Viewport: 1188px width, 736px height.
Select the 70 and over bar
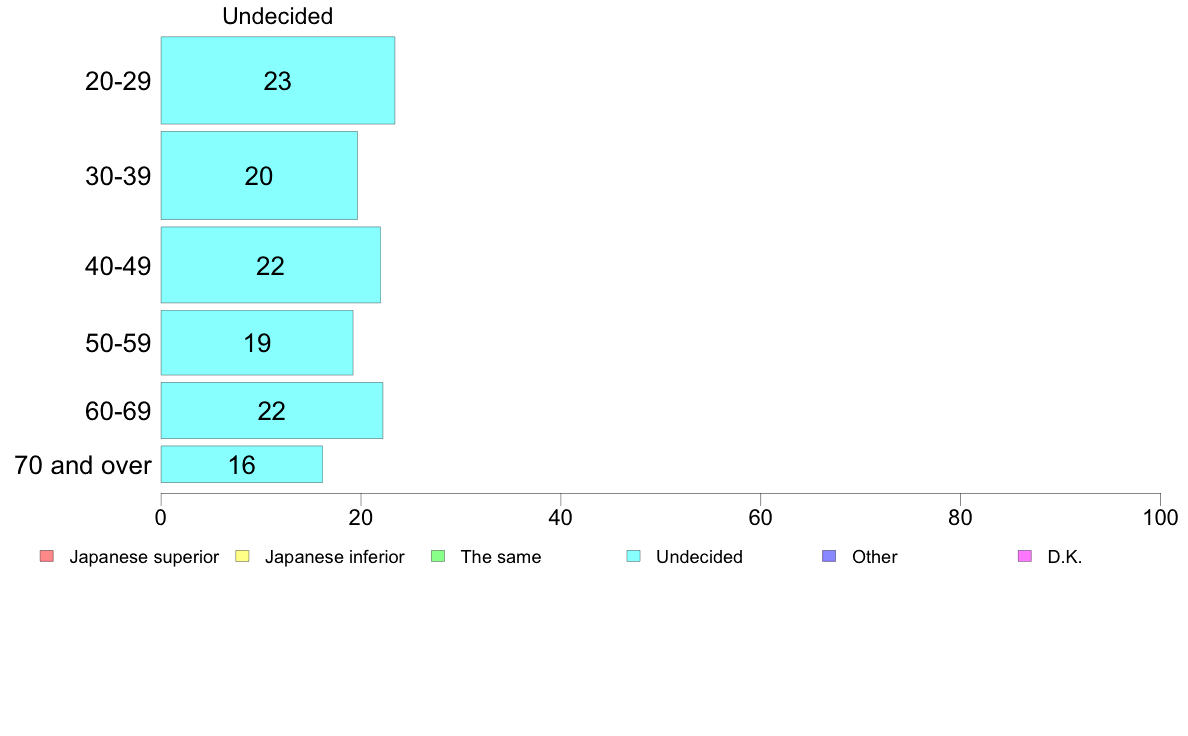[x=242, y=465]
